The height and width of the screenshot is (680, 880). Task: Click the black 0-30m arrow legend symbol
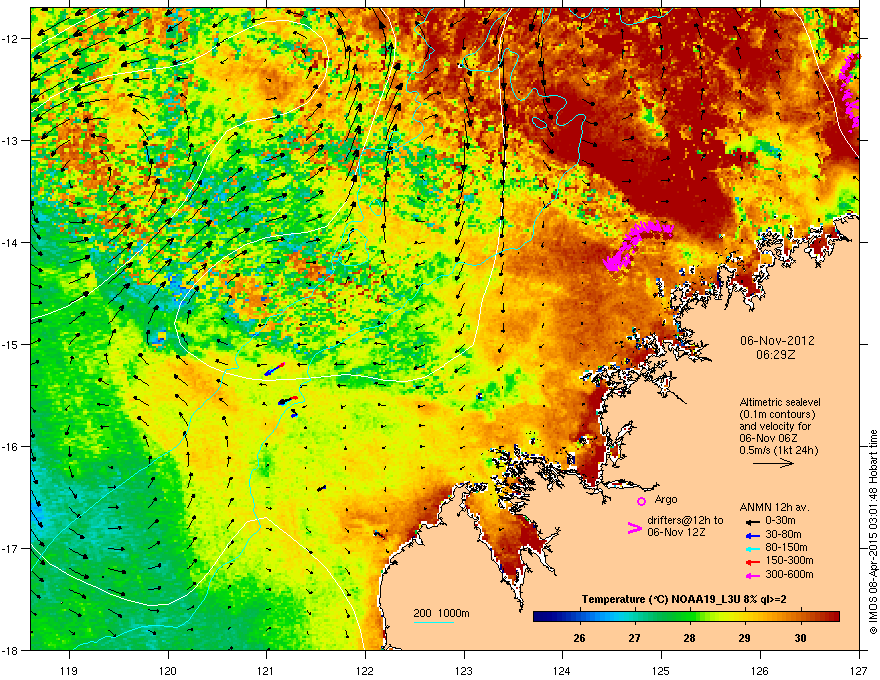tap(753, 521)
